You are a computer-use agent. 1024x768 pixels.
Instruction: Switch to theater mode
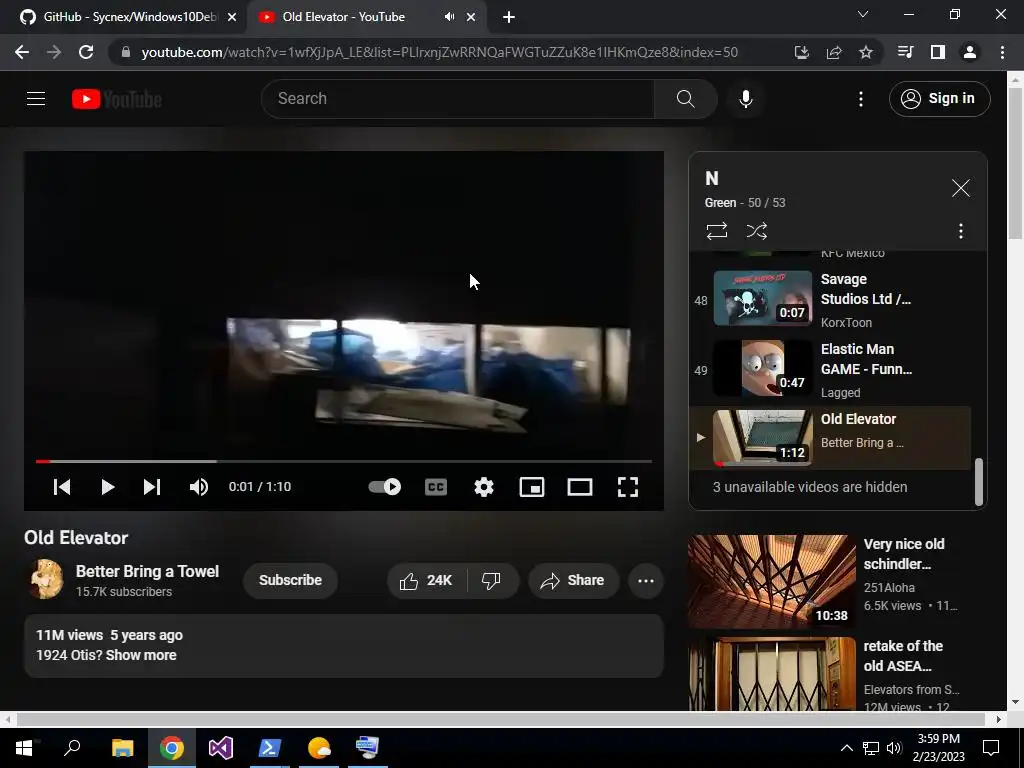(580, 487)
